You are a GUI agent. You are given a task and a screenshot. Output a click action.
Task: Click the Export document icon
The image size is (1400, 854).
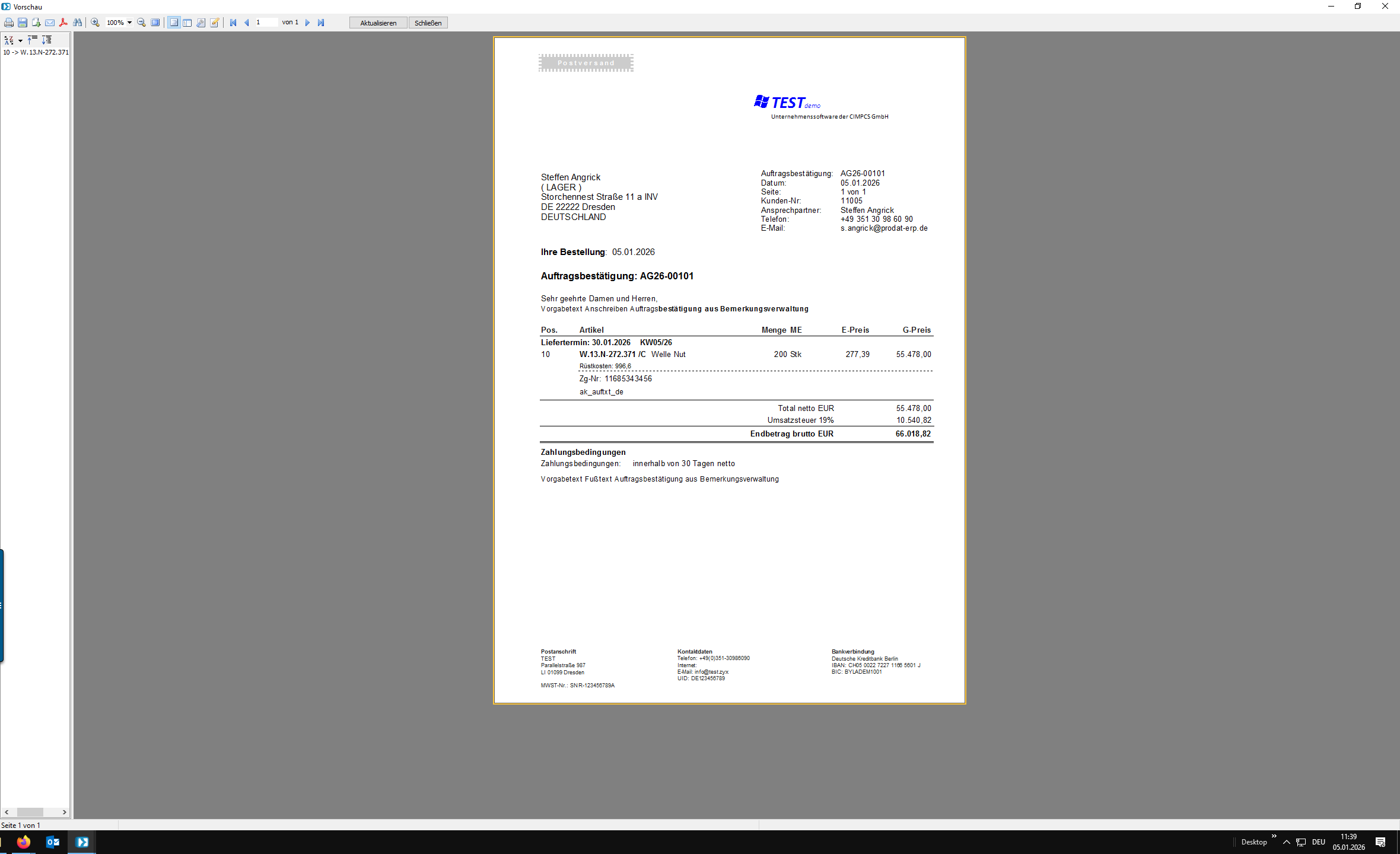[36, 23]
